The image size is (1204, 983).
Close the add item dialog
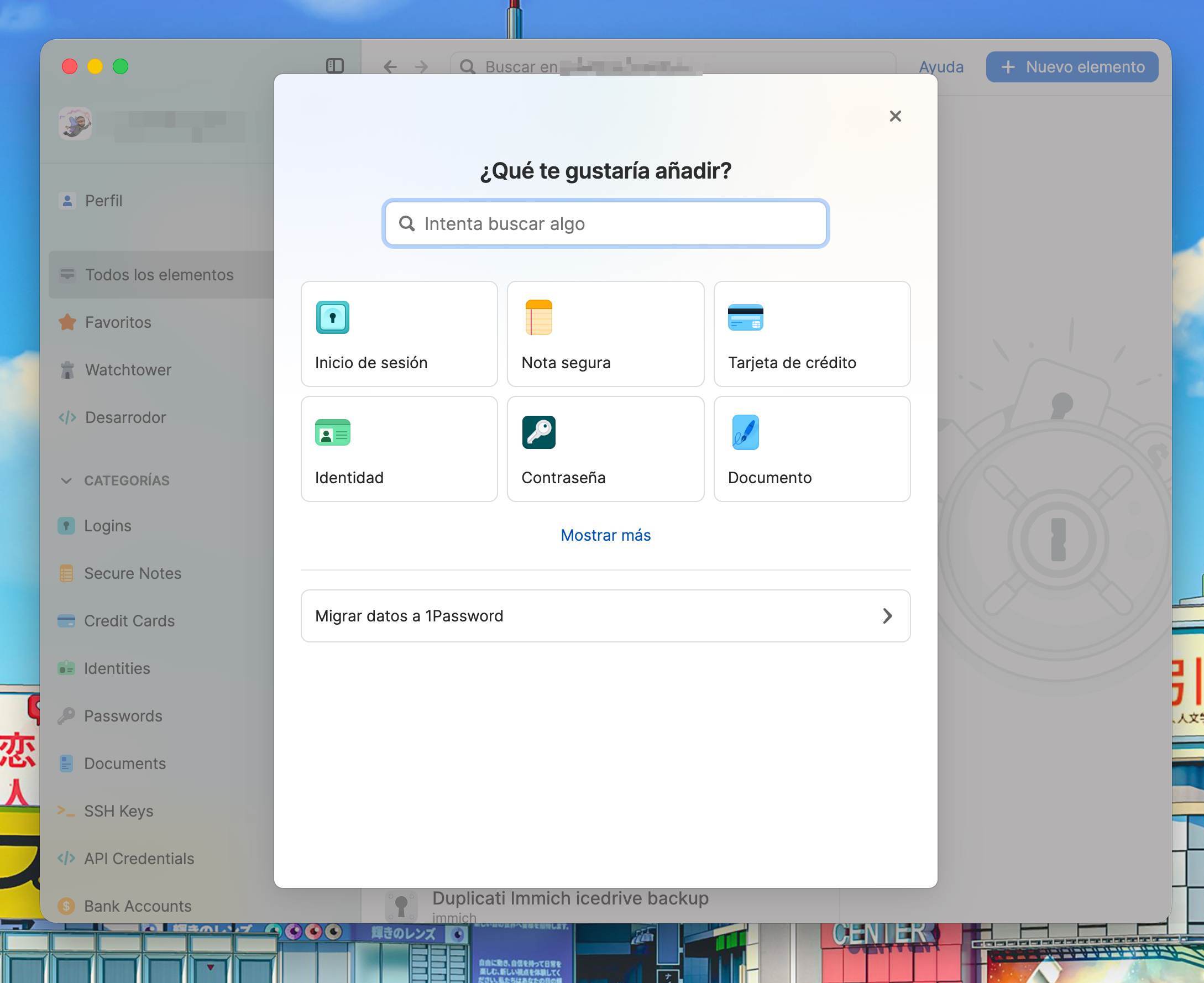pyautogui.click(x=895, y=116)
